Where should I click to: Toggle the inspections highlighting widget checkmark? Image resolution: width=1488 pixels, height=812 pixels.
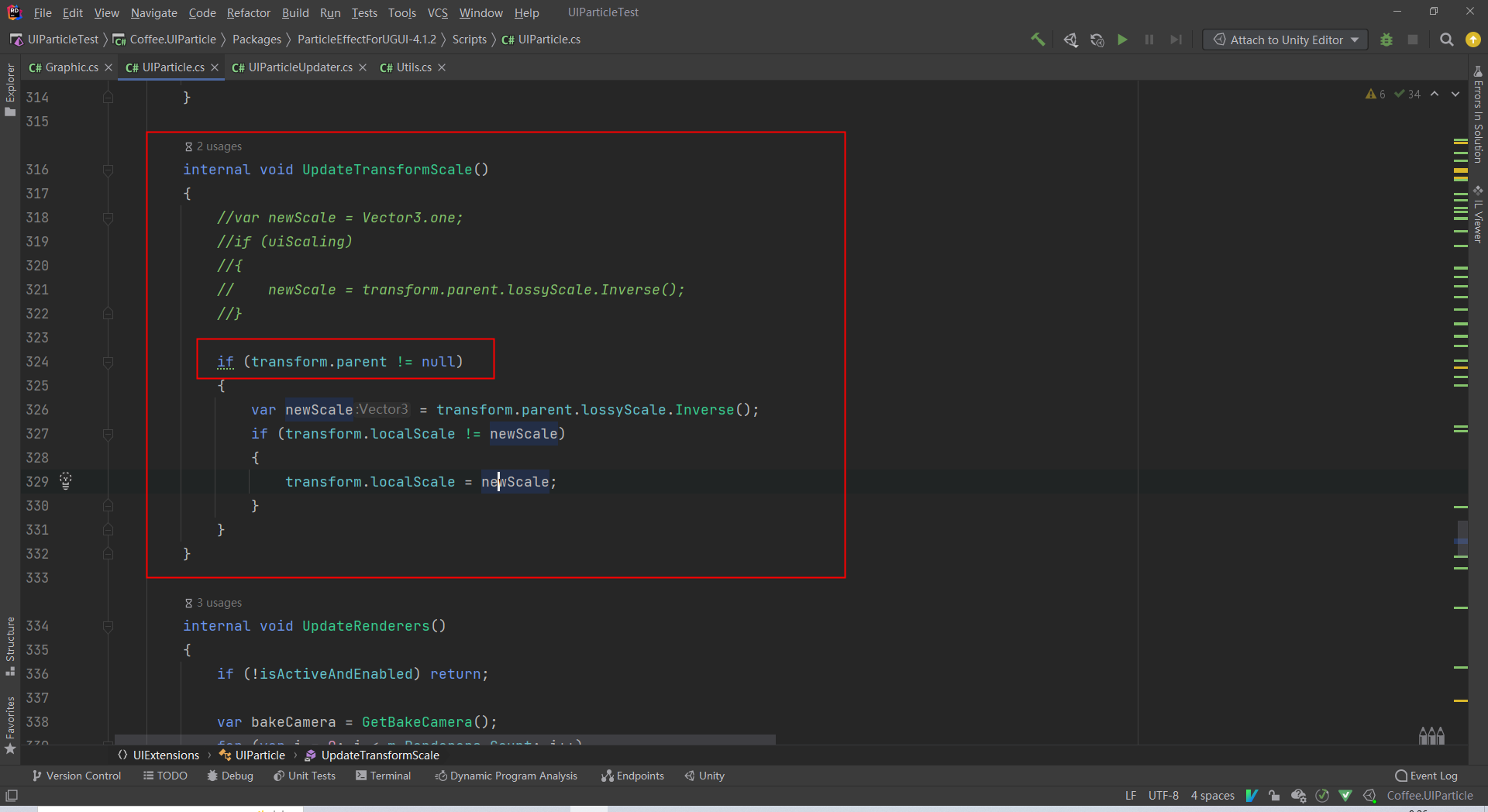pos(1321,796)
